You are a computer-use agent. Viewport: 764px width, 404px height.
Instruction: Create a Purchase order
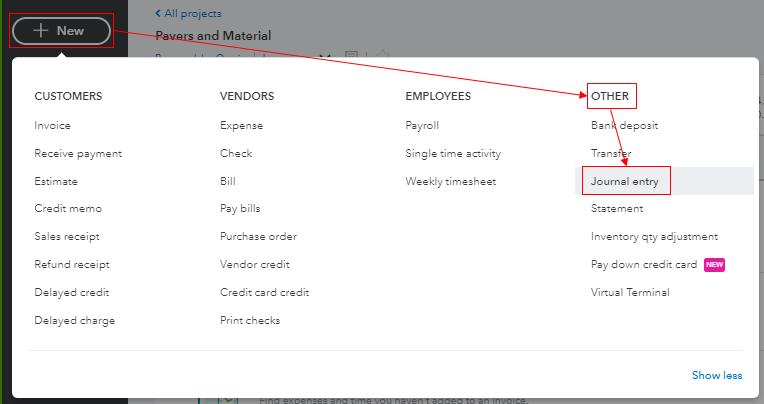(258, 236)
